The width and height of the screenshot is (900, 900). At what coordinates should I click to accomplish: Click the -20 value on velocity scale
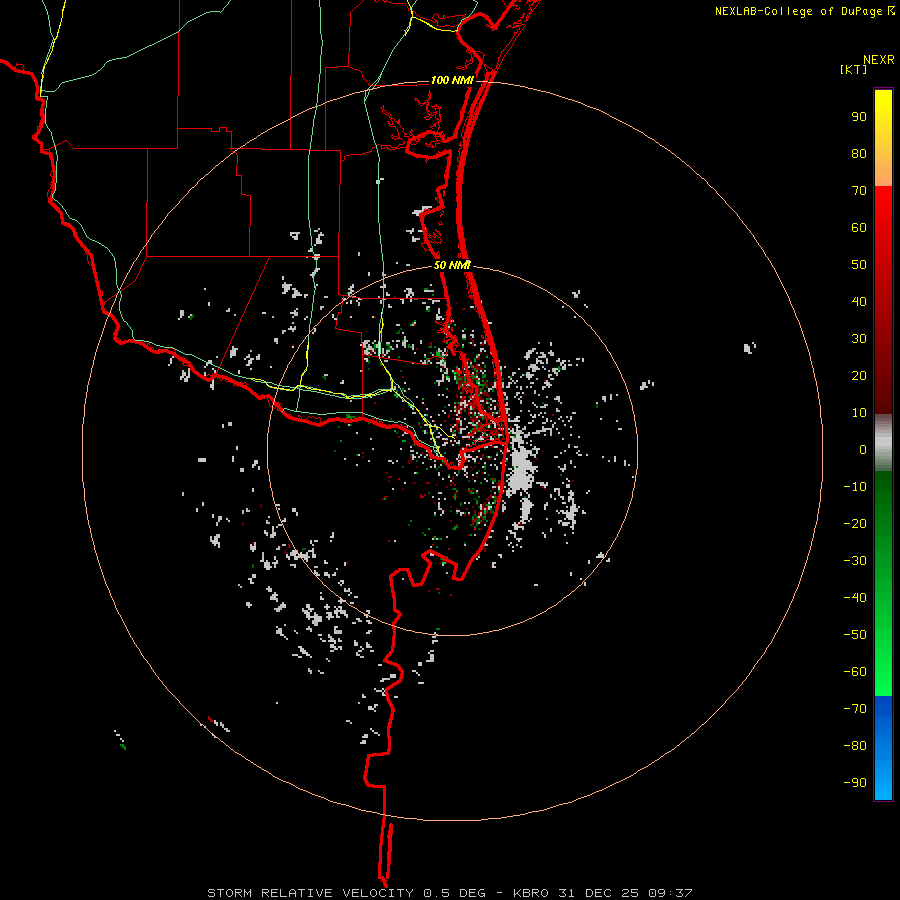click(x=855, y=524)
